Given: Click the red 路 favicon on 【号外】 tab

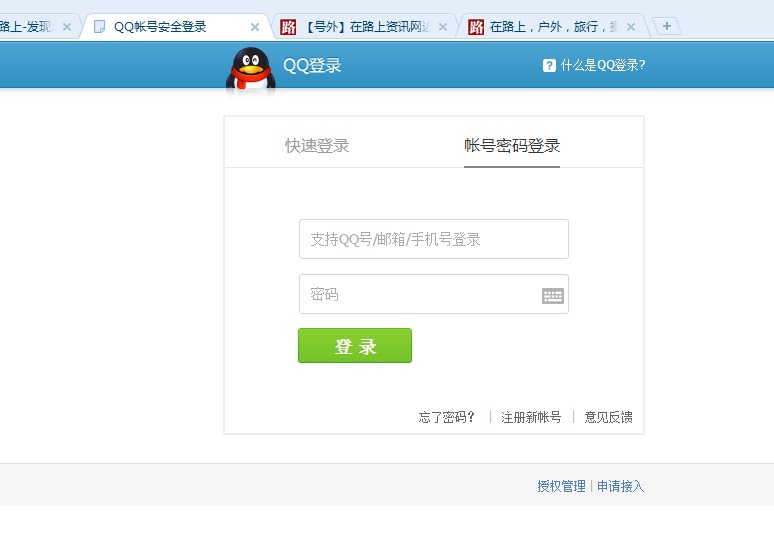Looking at the screenshot, I should [288, 27].
